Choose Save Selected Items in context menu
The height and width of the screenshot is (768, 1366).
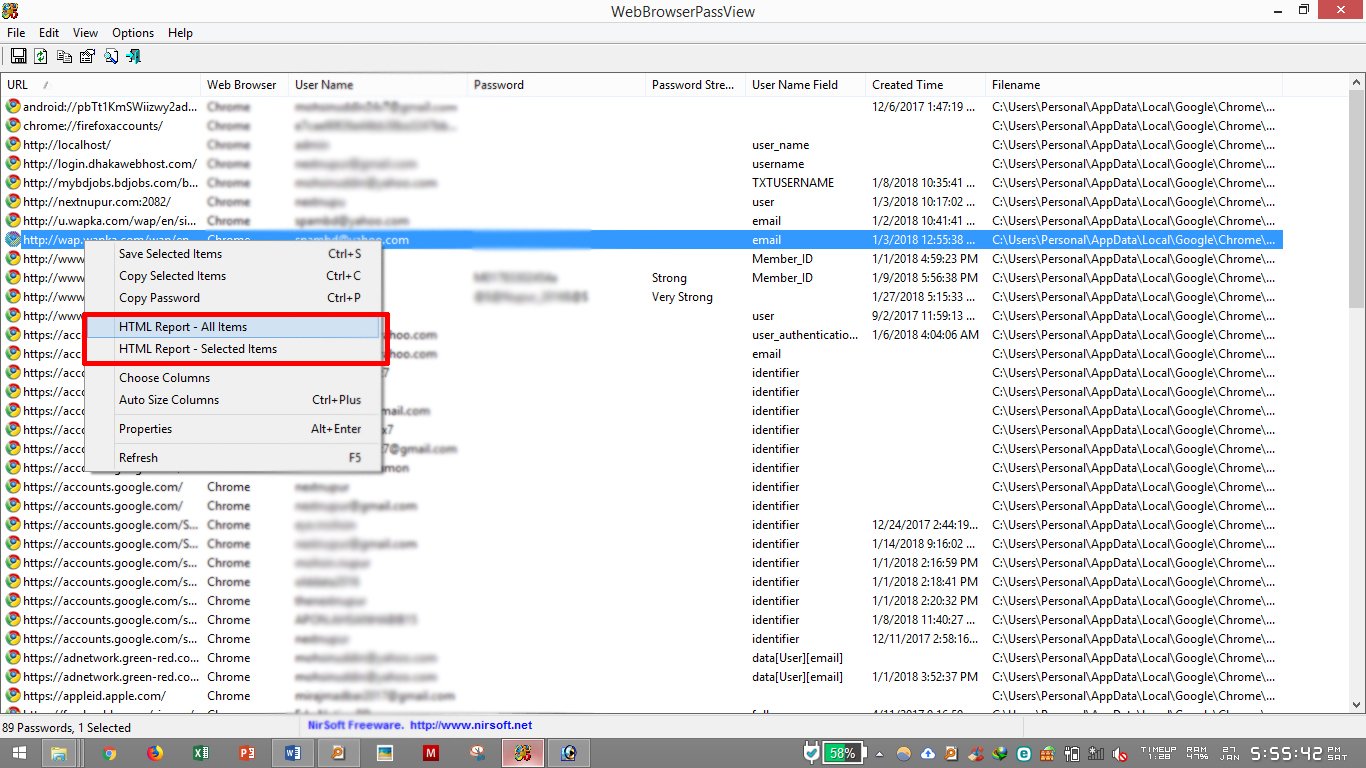233,254
